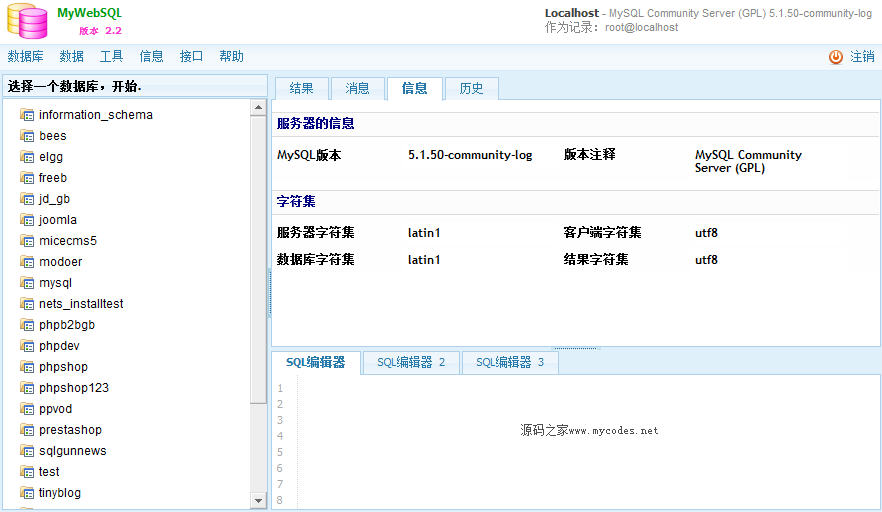
Task: Click the nets_installtest database icon
Action: point(27,304)
